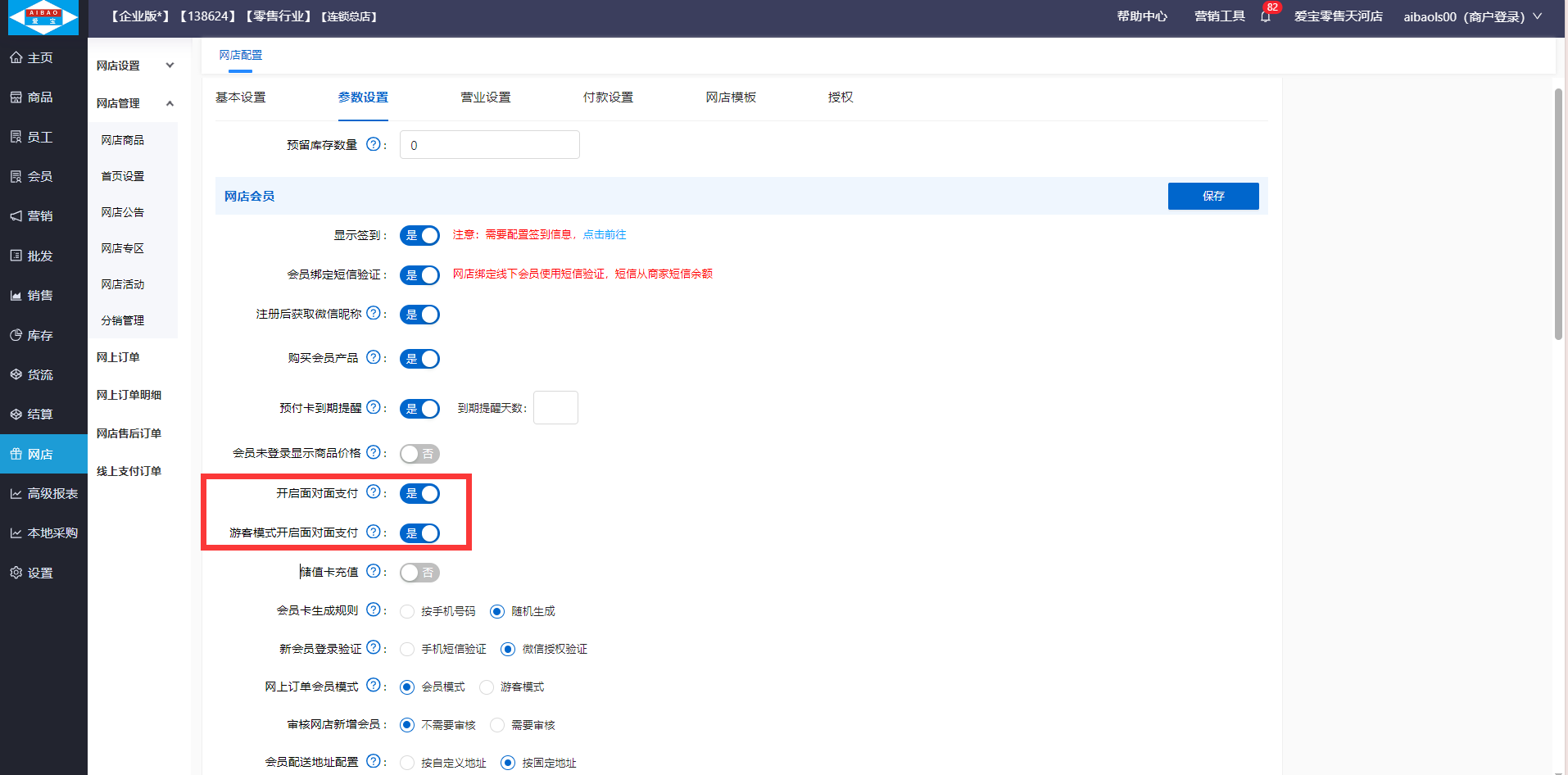Switch to the 付款设置 tab
Screen dimensions: 1568x775
coord(608,97)
